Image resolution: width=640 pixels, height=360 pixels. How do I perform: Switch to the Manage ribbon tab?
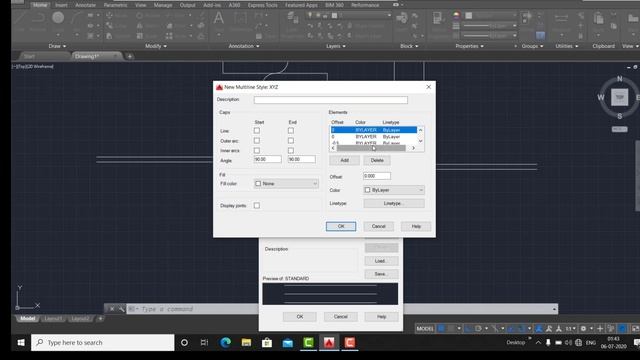163,5
